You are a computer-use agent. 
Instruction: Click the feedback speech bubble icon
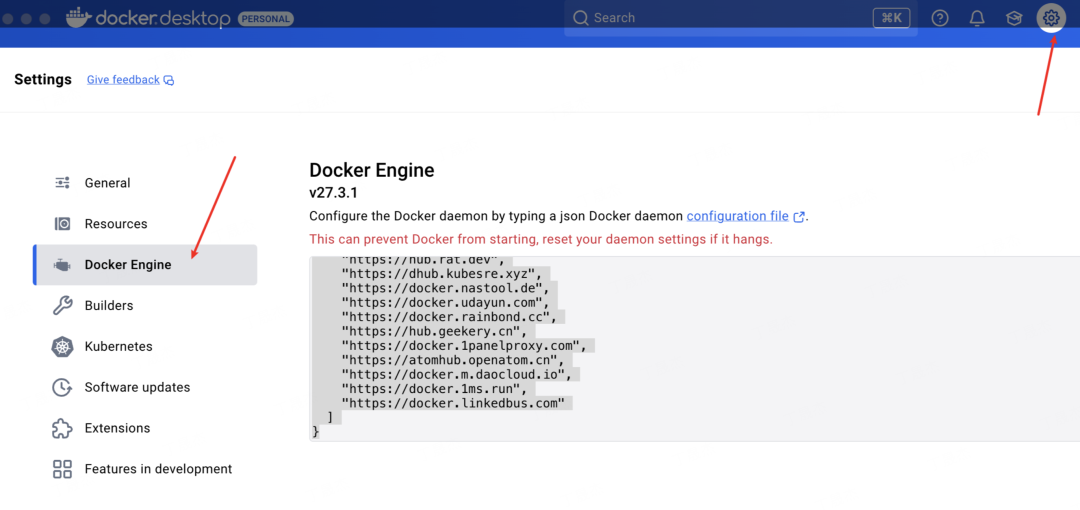click(169, 80)
